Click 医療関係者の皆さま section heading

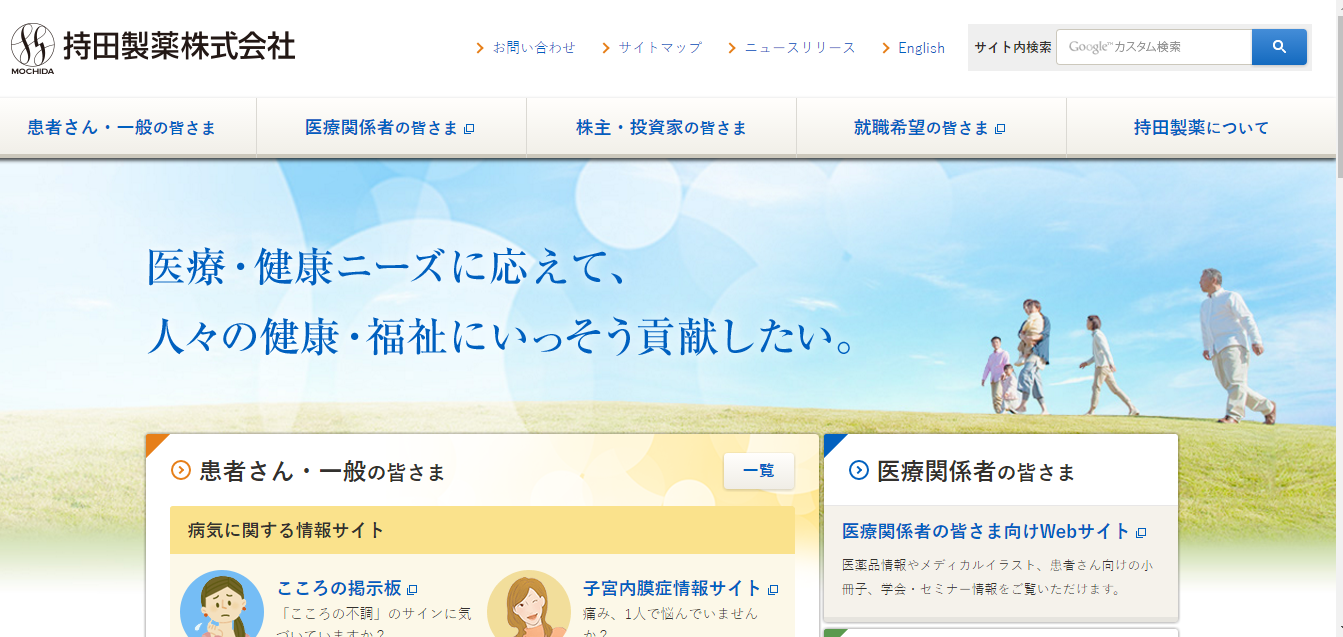point(976,471)
